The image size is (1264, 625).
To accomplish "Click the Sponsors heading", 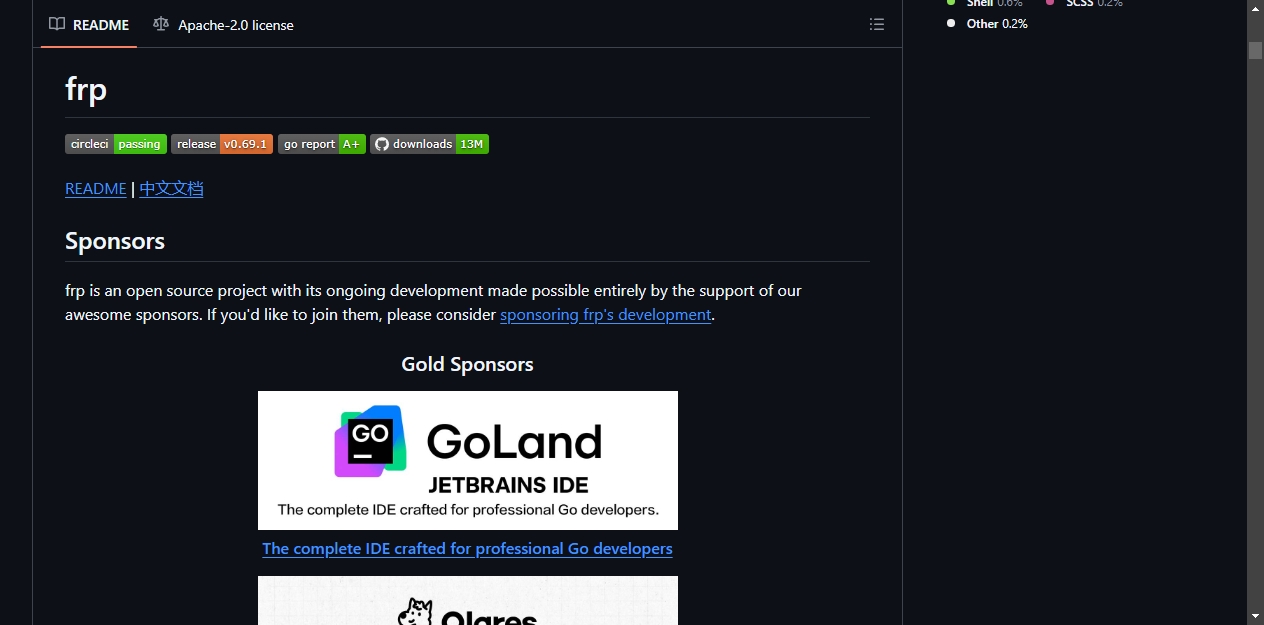I will click(115, 241).
